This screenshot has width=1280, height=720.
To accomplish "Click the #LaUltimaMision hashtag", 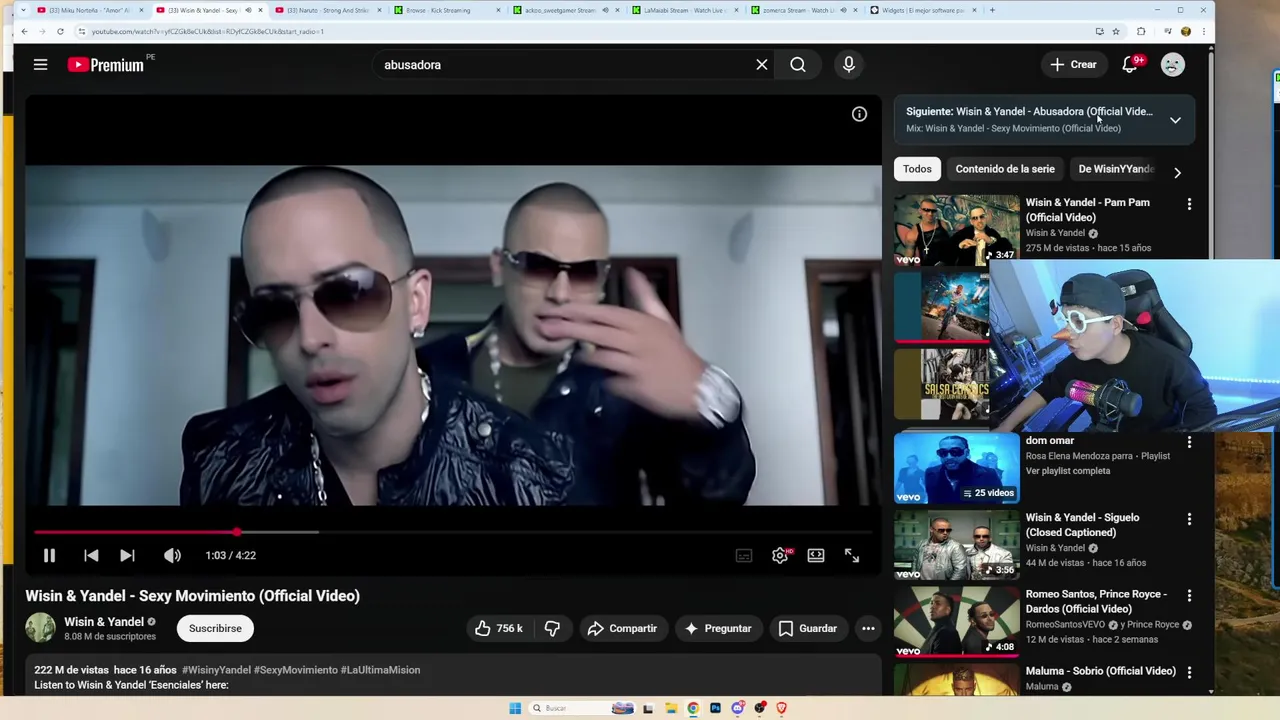I will click(x=380, y=670).
